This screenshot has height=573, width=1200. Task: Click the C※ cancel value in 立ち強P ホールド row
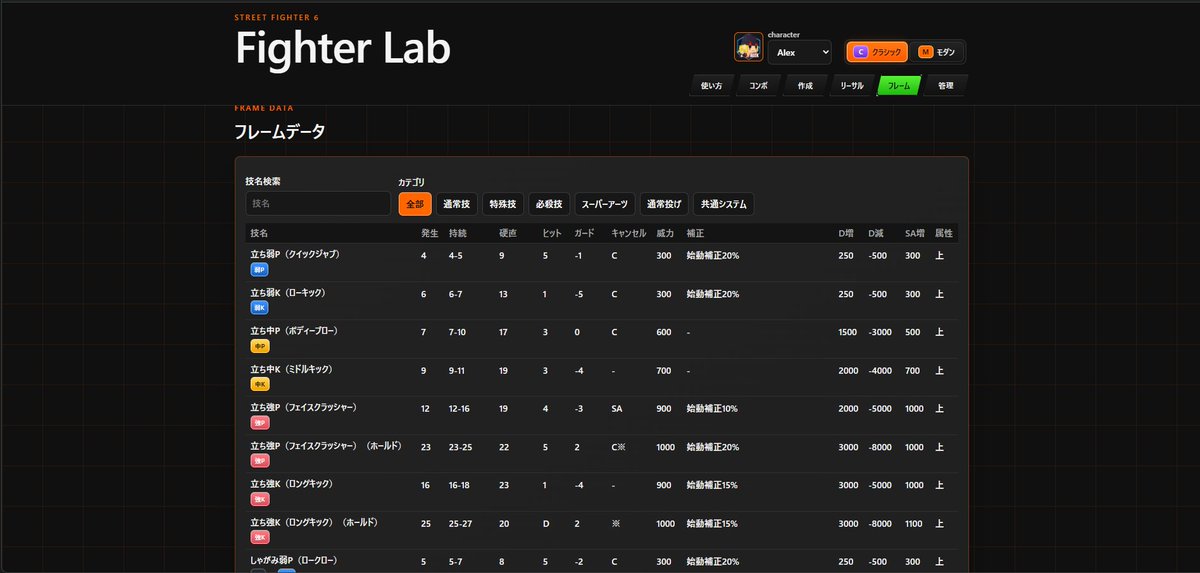[618, 447]
